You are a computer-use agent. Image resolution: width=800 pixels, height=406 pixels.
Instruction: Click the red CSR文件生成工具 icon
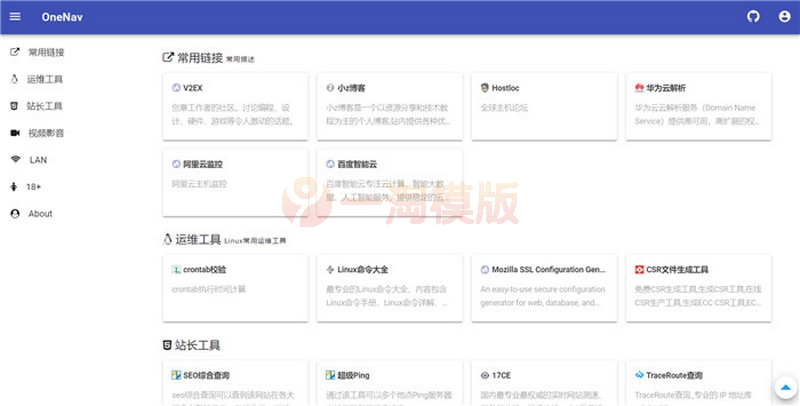click(x=639, y=269)
